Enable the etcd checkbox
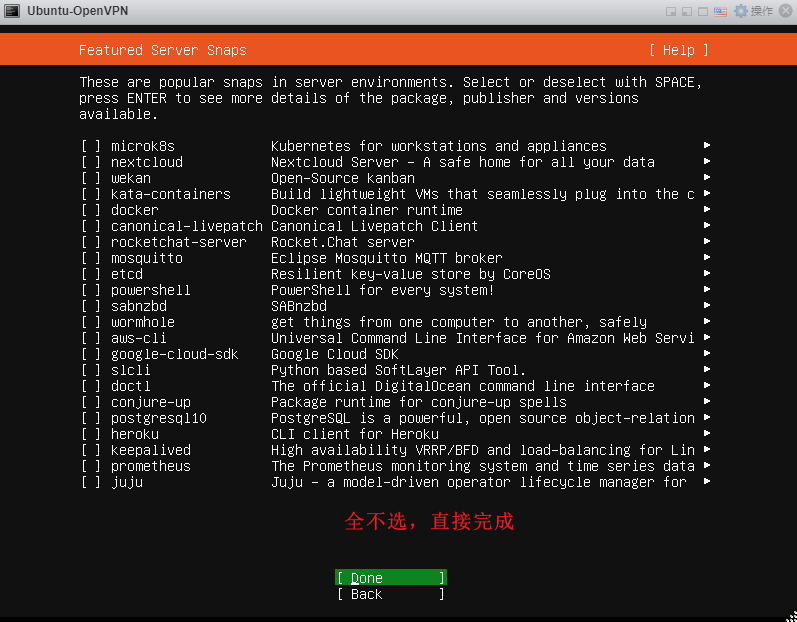Screen dimensions: 797x622 [91, 274]
